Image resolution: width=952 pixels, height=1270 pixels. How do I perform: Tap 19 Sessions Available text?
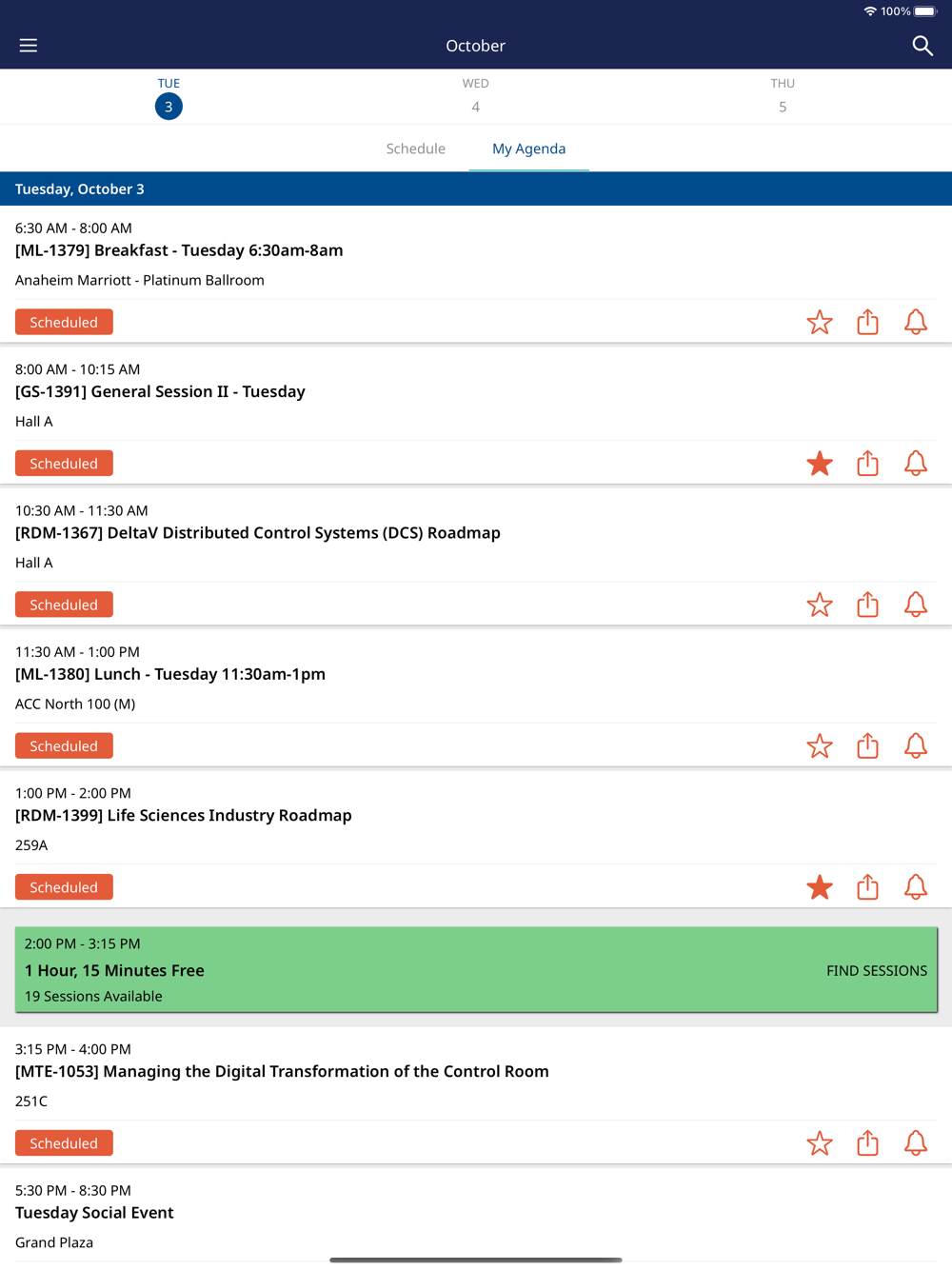(93, 996)
